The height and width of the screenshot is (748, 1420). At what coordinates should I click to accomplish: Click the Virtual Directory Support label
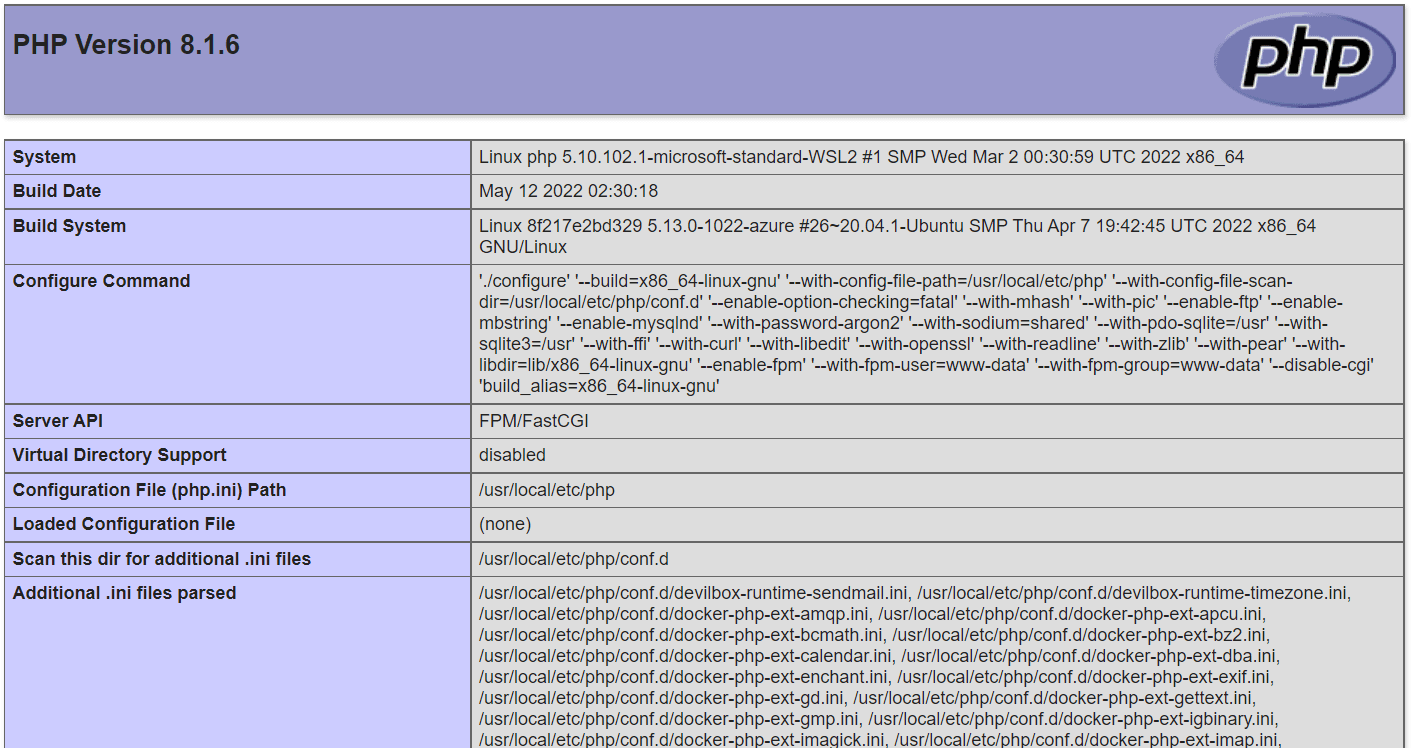click(x=119, y=455)
